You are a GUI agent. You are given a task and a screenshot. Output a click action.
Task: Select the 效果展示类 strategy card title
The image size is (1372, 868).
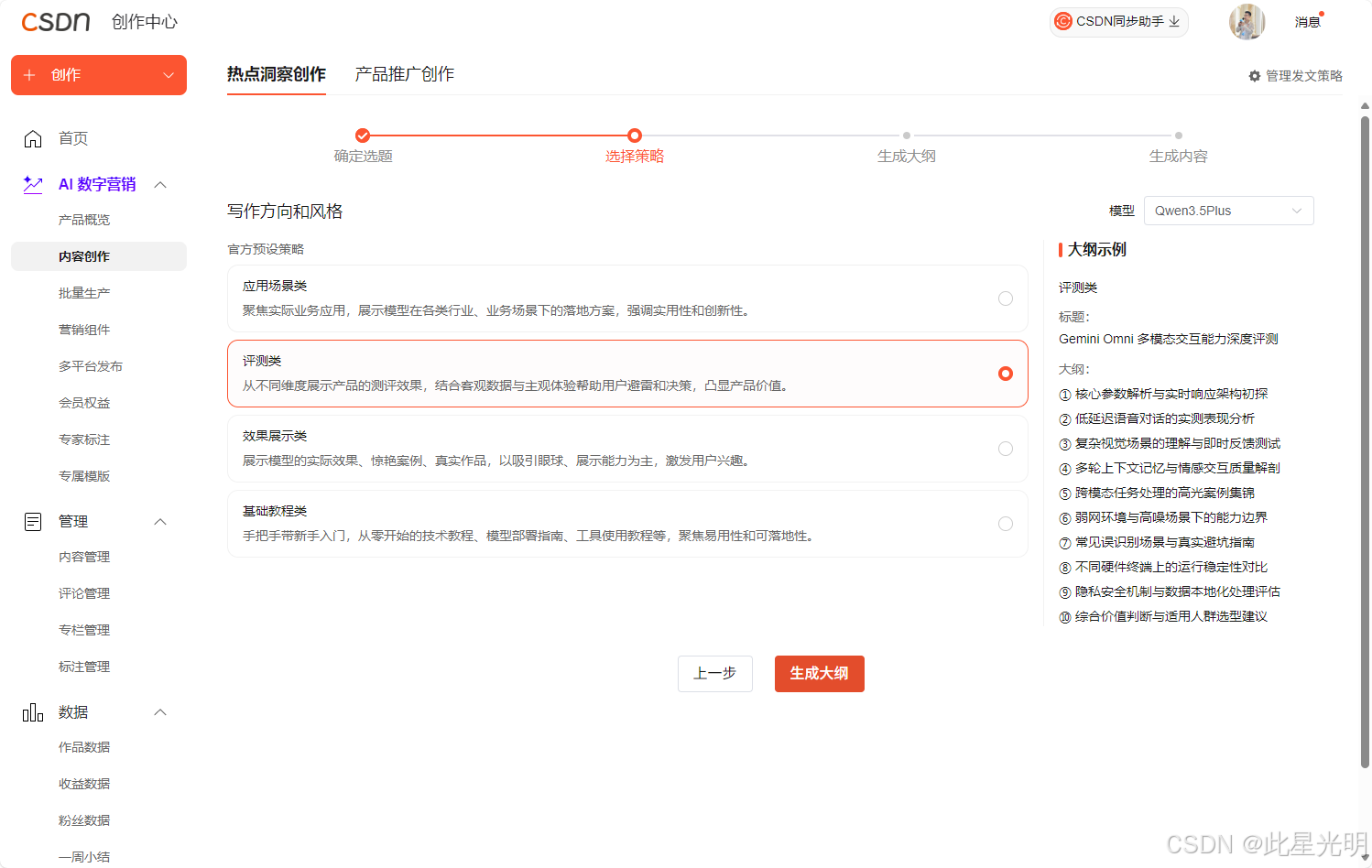click(x=275, y=436)
